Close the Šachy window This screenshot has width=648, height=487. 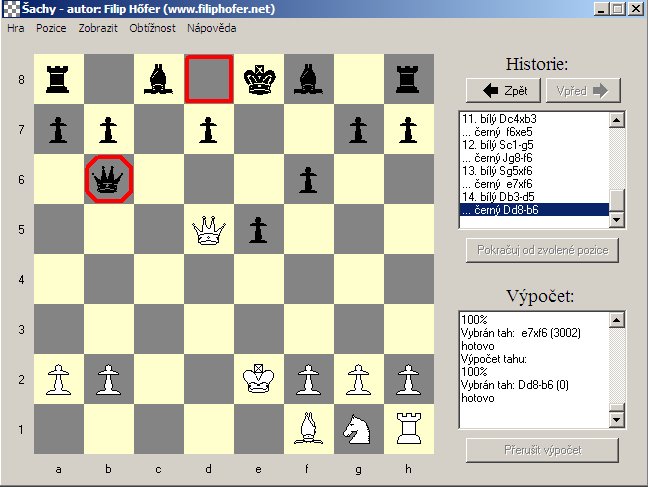coord(635,9)
